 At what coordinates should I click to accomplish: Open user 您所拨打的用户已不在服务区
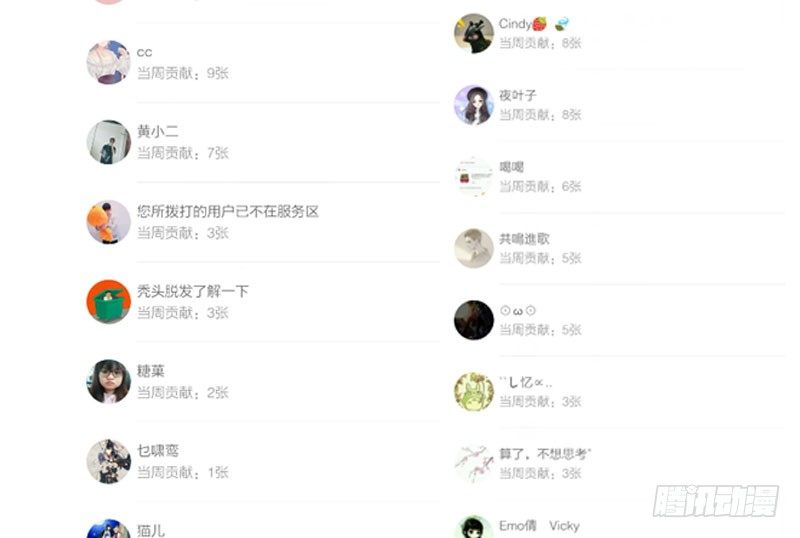click(228, 211)
